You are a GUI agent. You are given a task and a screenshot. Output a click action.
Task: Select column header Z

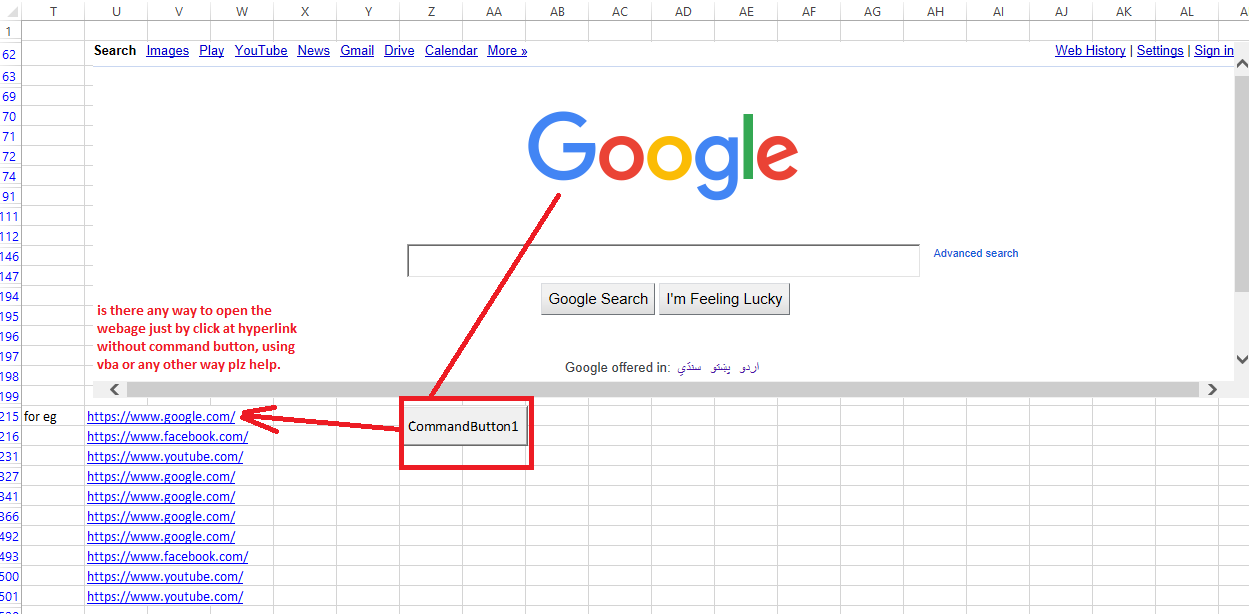click(x=431, y=11)
